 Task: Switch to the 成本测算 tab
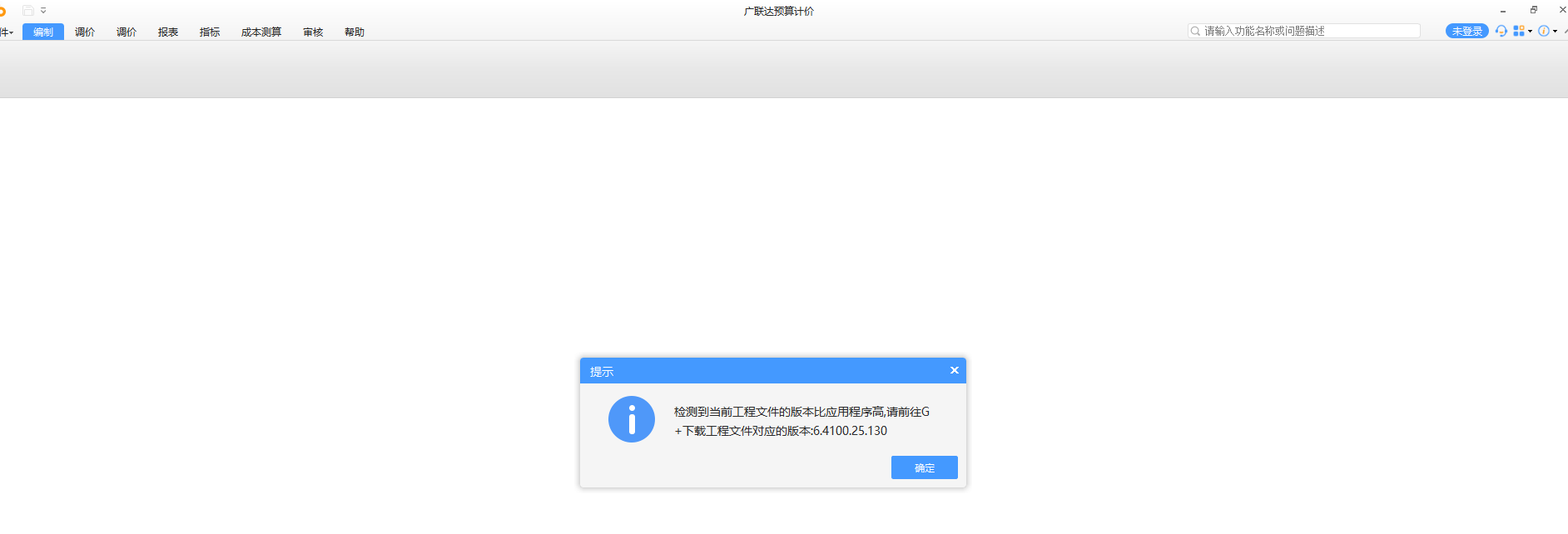[x=261, y=32]
